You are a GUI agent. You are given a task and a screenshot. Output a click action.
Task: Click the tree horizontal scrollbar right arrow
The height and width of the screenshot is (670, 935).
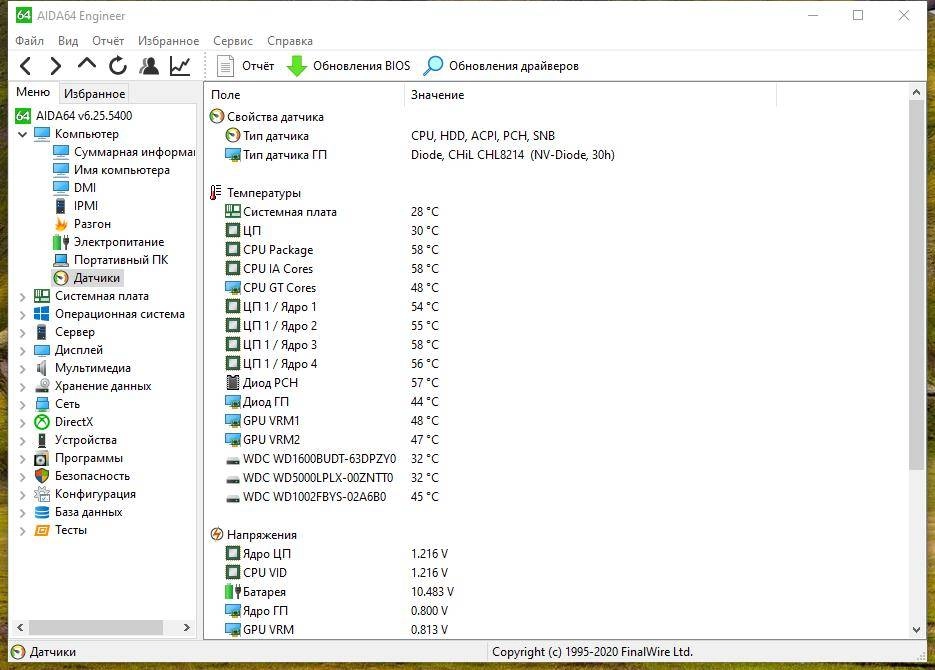[x=187, y=628]
